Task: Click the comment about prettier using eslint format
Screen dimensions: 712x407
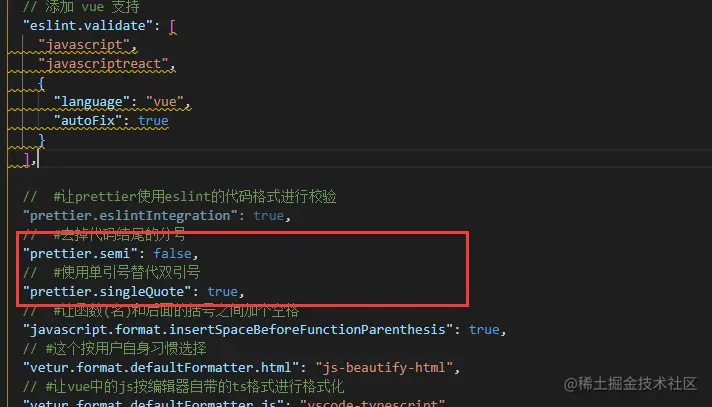Action: coord(180,196)
